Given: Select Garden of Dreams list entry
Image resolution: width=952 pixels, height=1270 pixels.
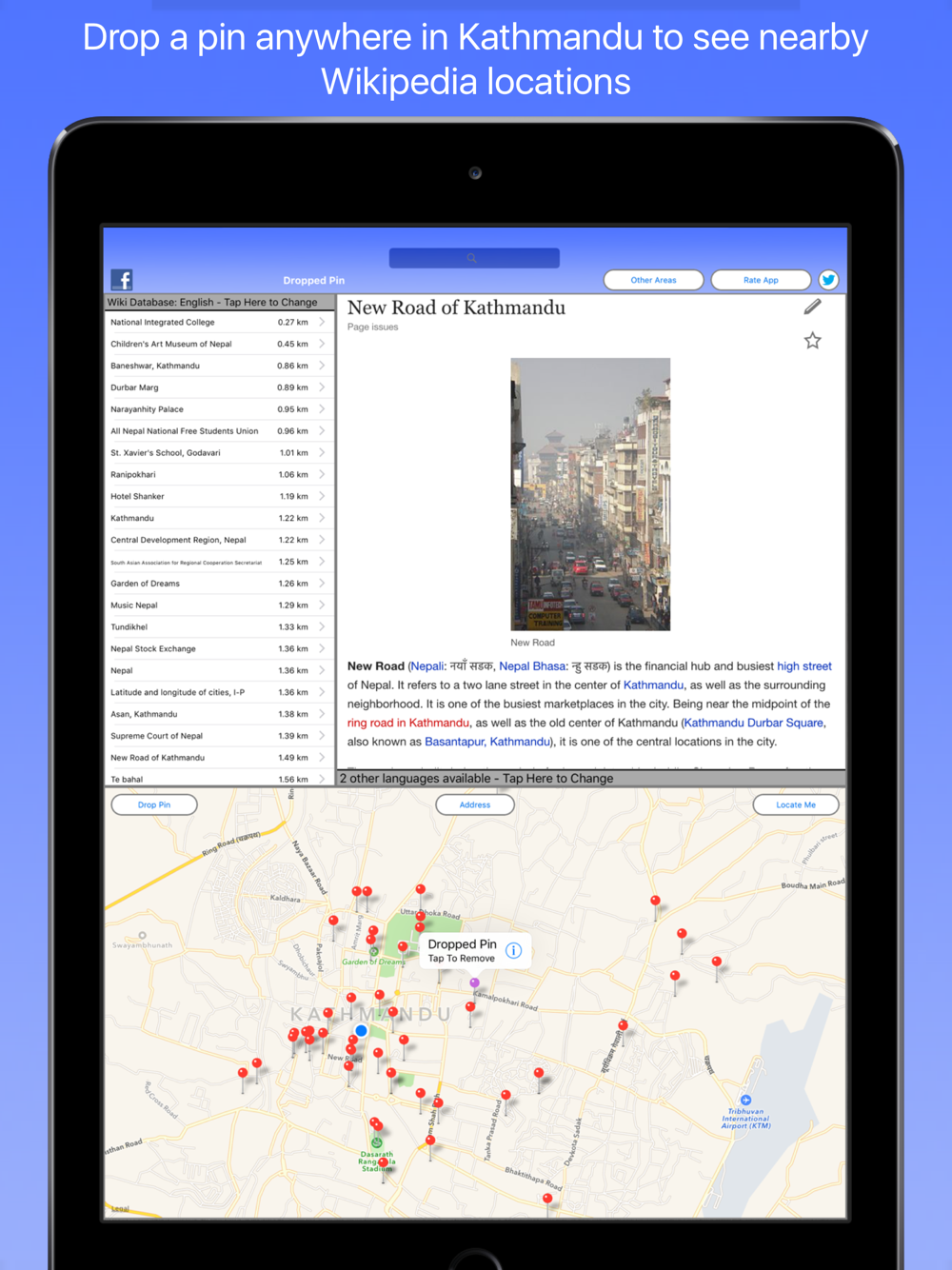Looking at the screenshot, I should point(220,584).
